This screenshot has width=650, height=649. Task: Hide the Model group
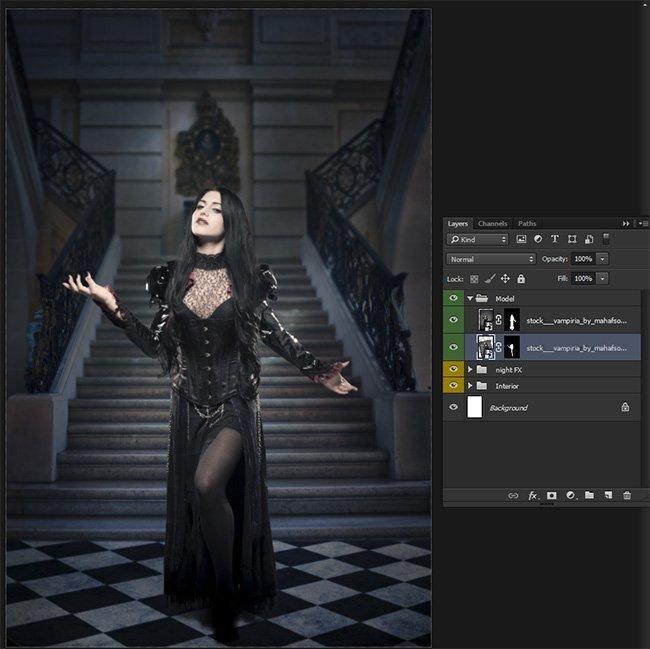coord(454,298)
